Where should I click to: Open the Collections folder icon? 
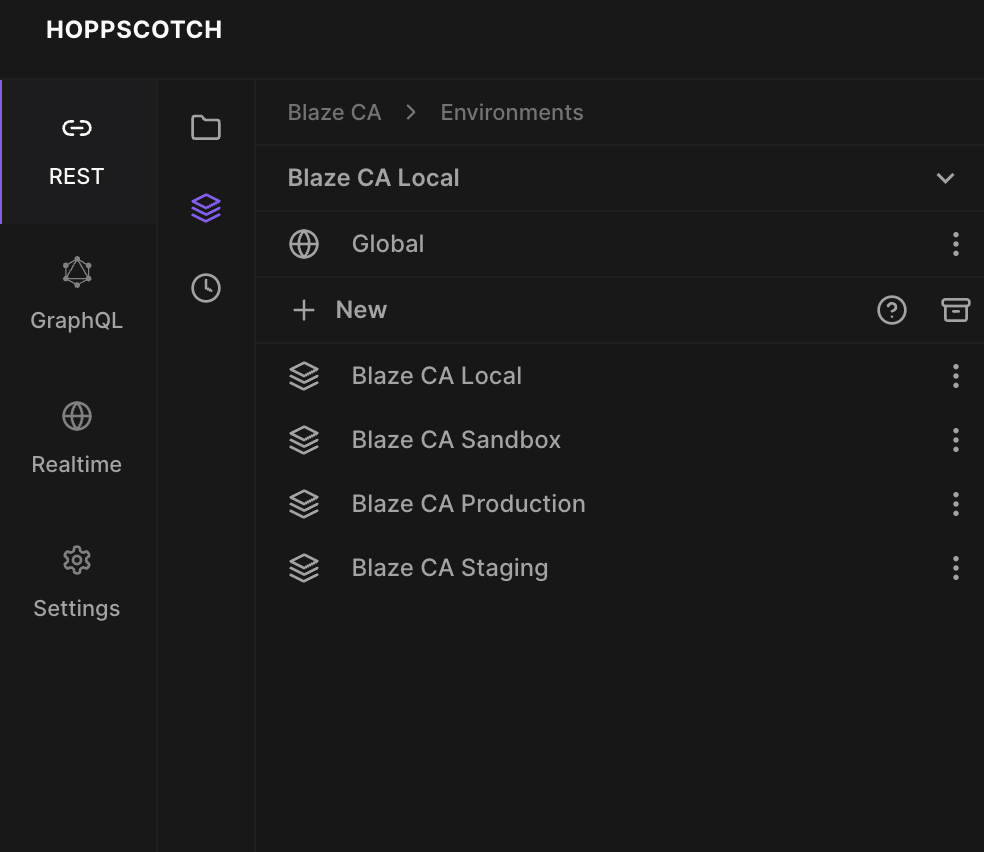[206, 128]
